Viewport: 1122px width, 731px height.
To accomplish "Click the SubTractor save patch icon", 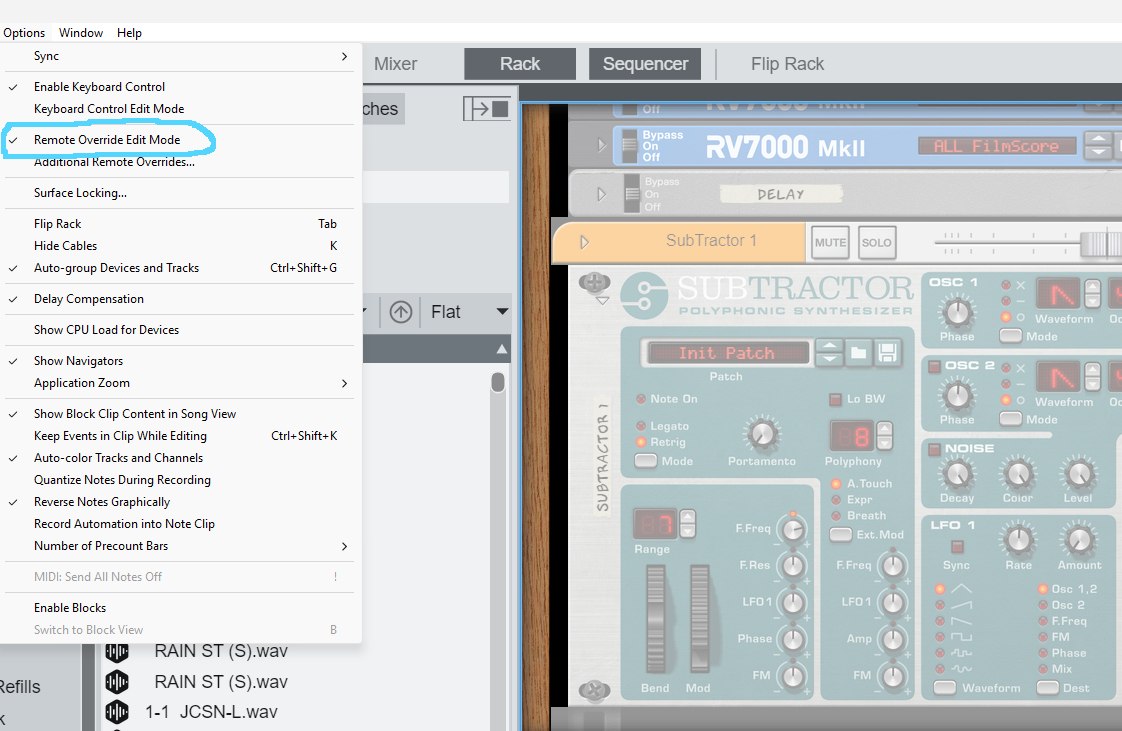I will [887, 353].
